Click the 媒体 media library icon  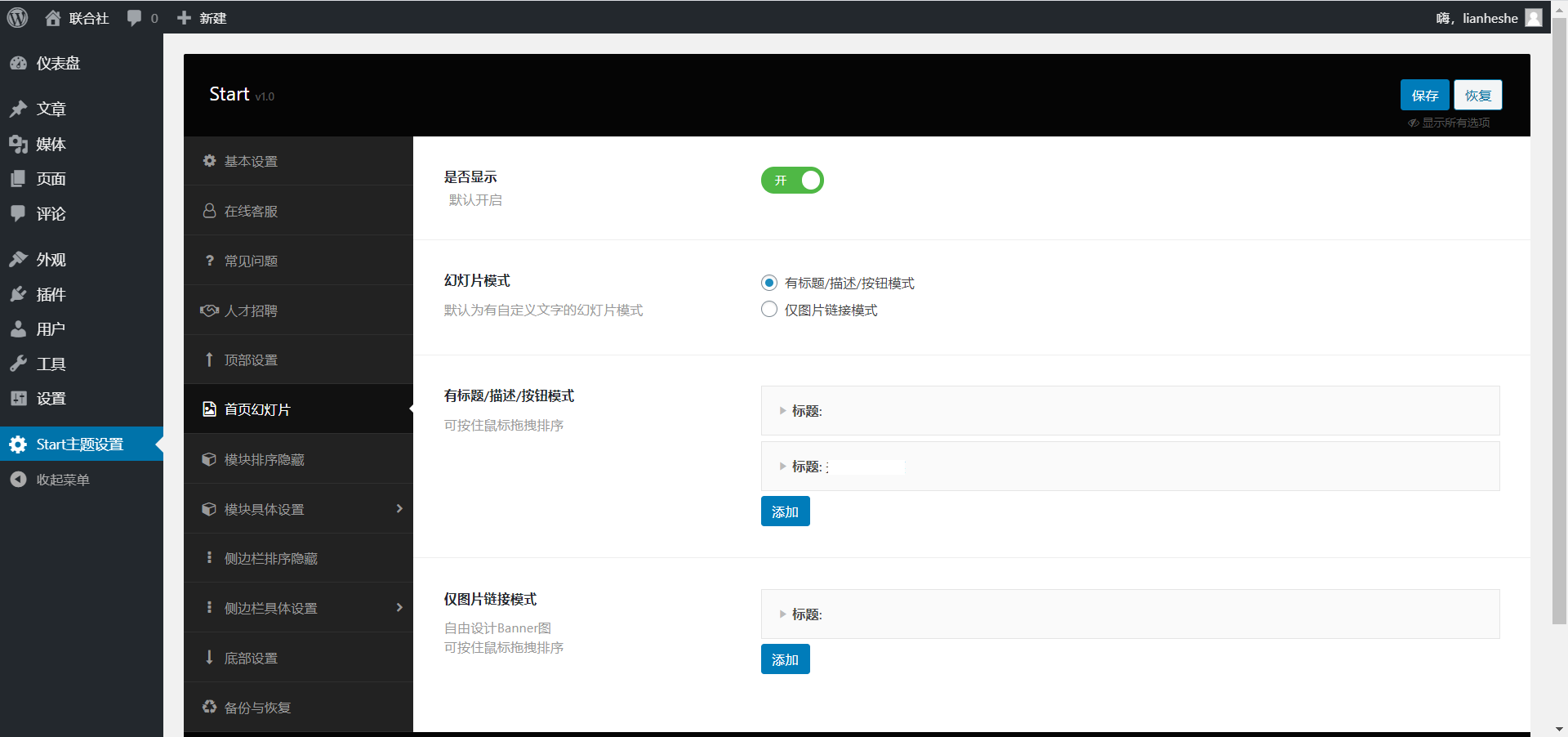[x=18, y=145]
